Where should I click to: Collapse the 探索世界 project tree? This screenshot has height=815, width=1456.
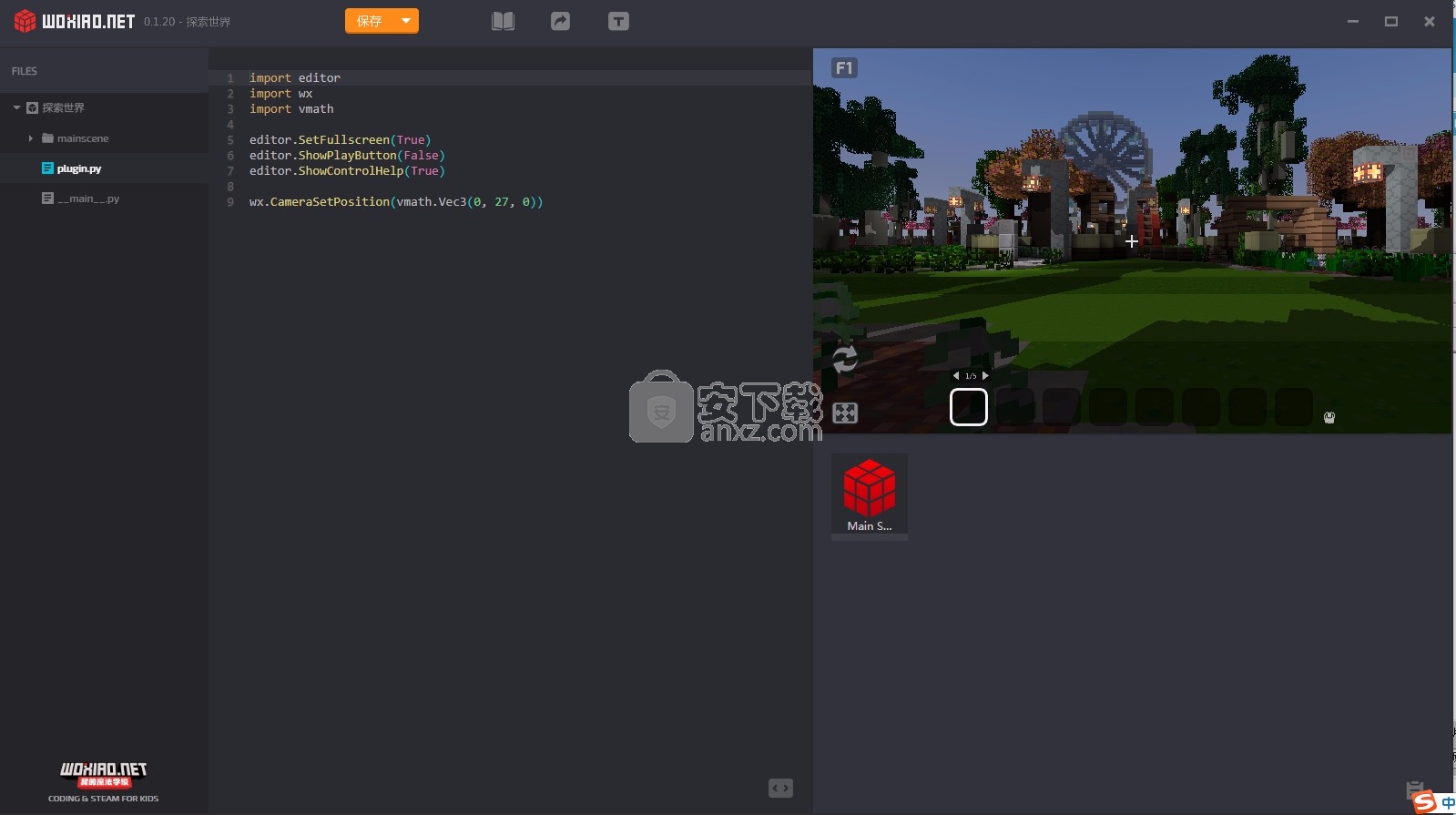16,107
